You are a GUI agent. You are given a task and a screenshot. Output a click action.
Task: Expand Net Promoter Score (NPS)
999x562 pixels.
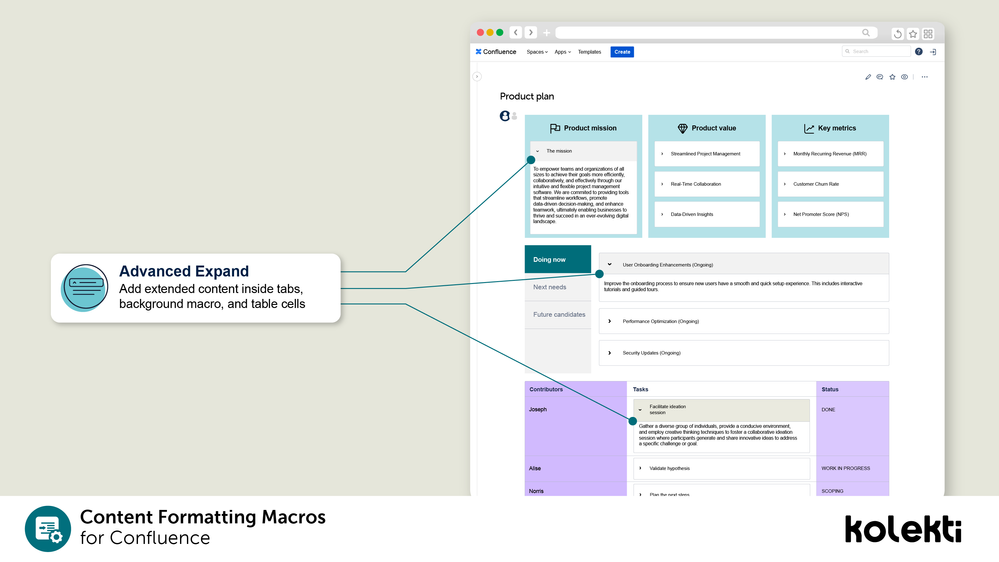830,214
